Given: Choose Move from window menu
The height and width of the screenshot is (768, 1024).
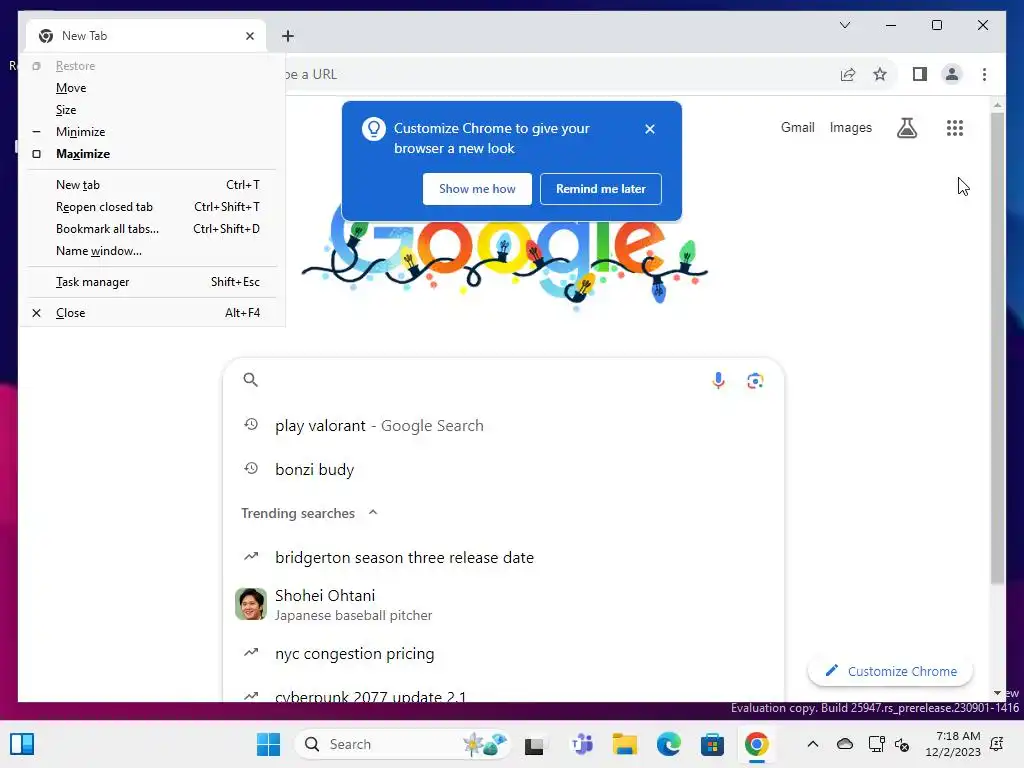Looking at the screenshot, I should [152, 88].
